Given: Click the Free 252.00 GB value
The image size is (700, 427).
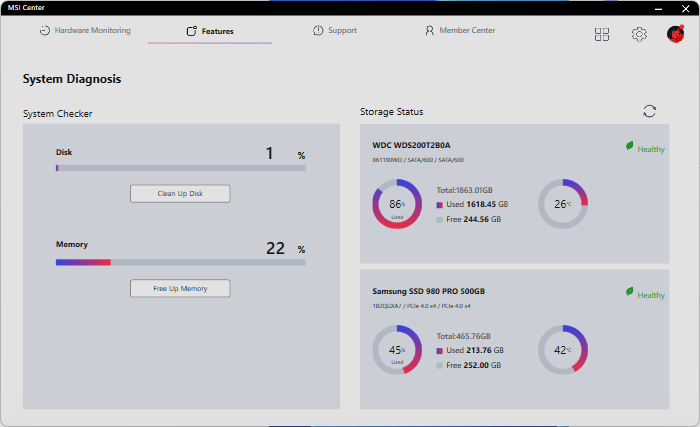Looking at the screenshot, I should (474, 365).
